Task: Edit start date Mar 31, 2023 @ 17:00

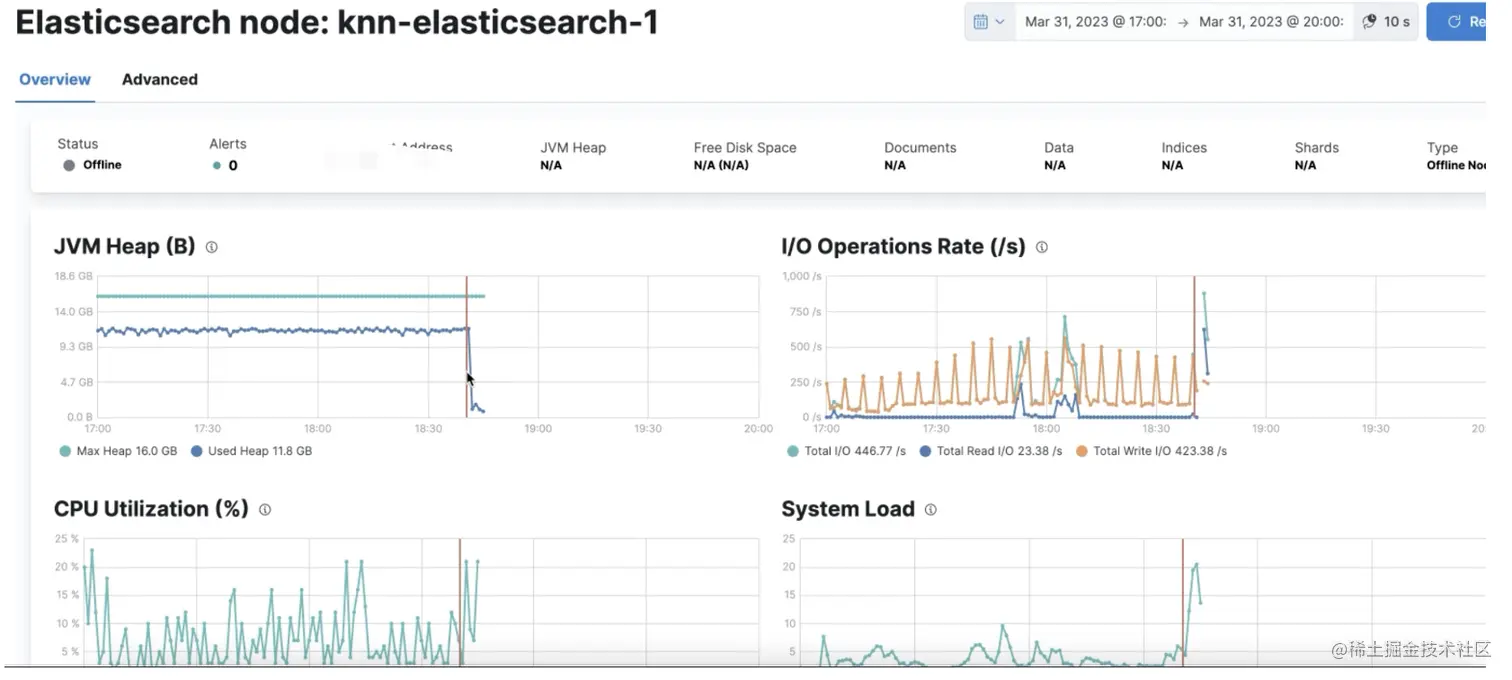Action: click(x=1095, y=21)
